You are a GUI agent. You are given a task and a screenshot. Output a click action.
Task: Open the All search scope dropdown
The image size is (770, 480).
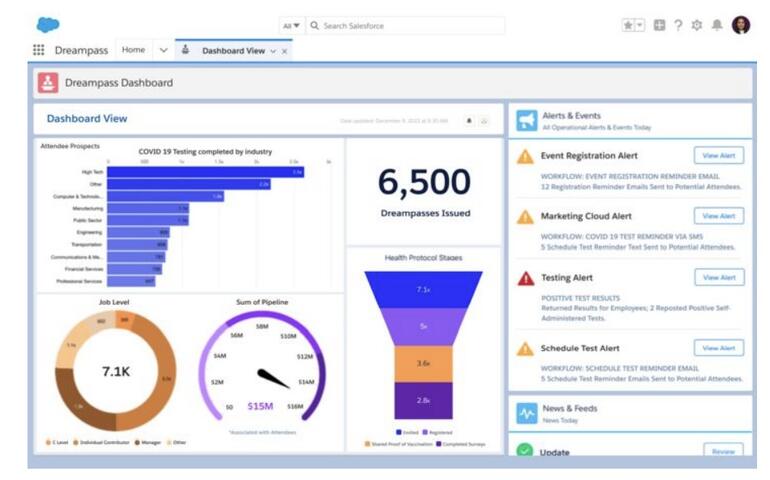291,26
